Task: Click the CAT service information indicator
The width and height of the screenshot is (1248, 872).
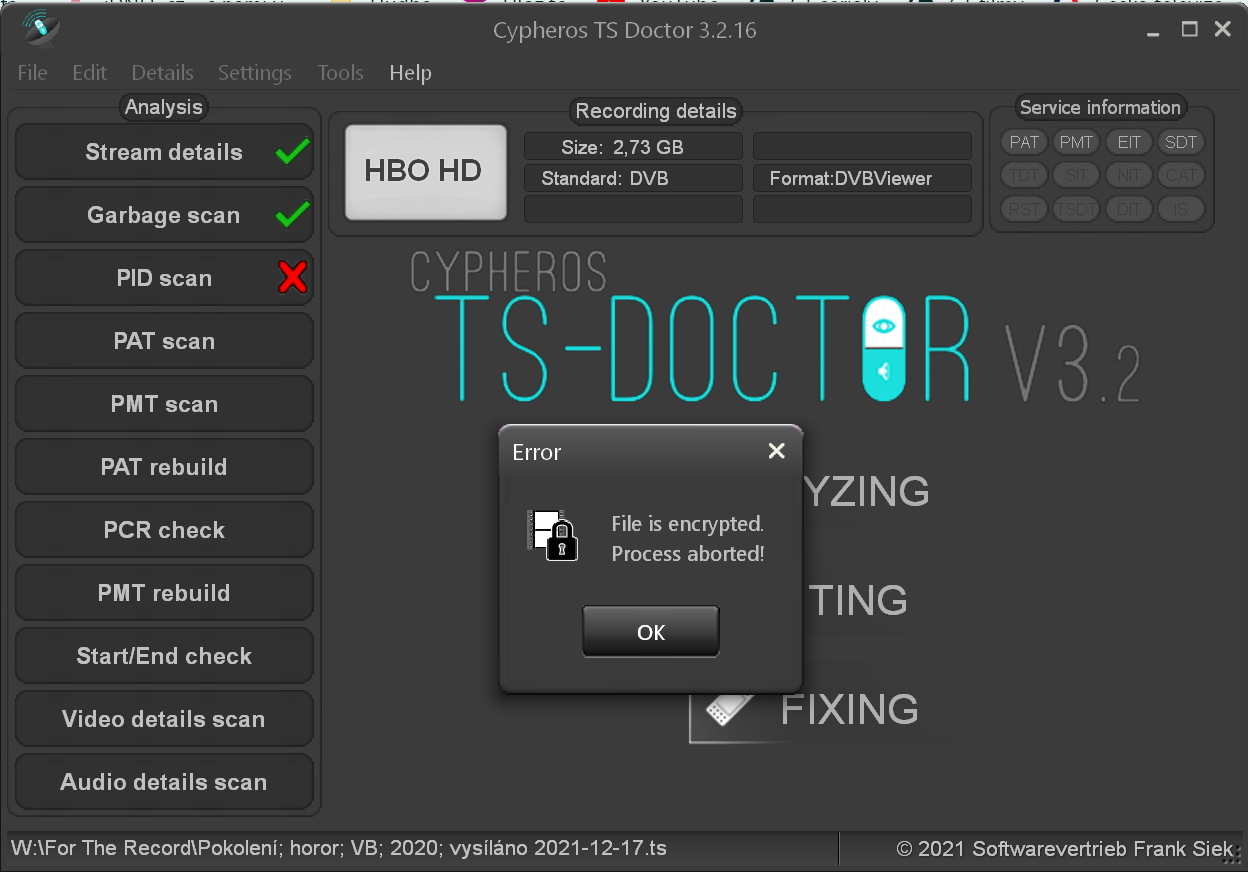Action: click(x=1181, y=175)
